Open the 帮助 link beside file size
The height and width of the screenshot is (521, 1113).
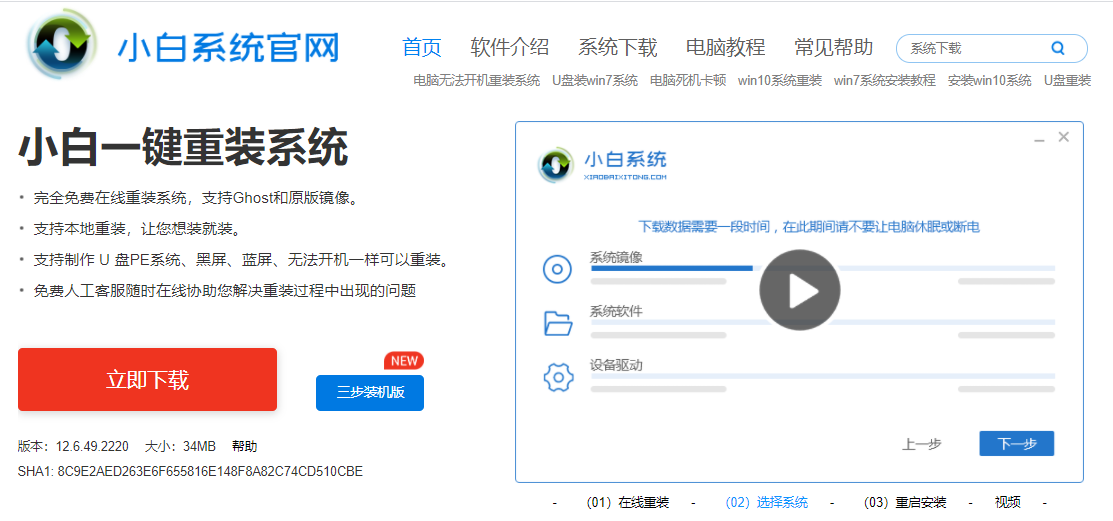(244, 446)
